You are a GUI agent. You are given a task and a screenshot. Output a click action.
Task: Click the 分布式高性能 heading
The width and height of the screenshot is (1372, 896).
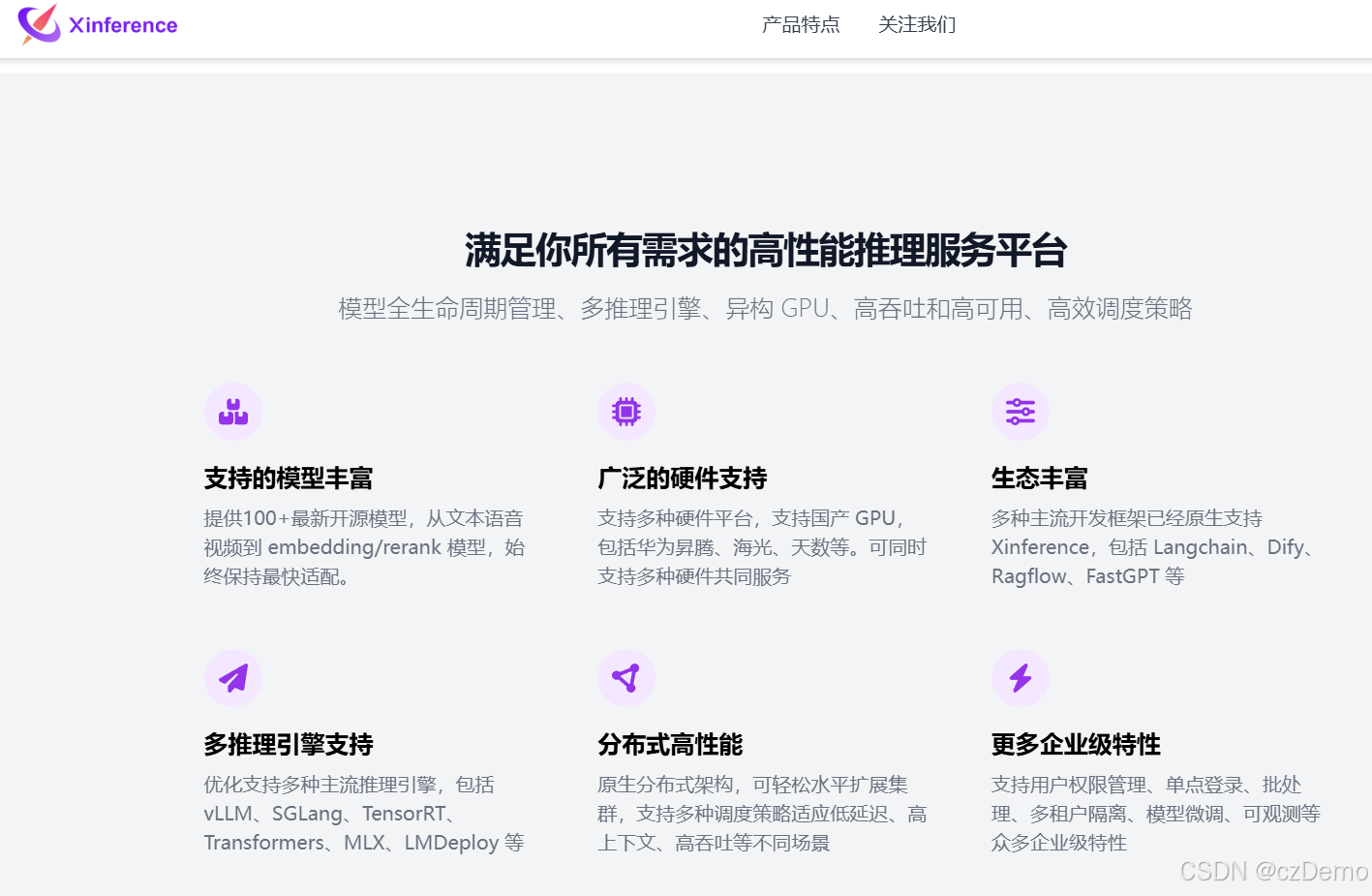coord(670,745)
